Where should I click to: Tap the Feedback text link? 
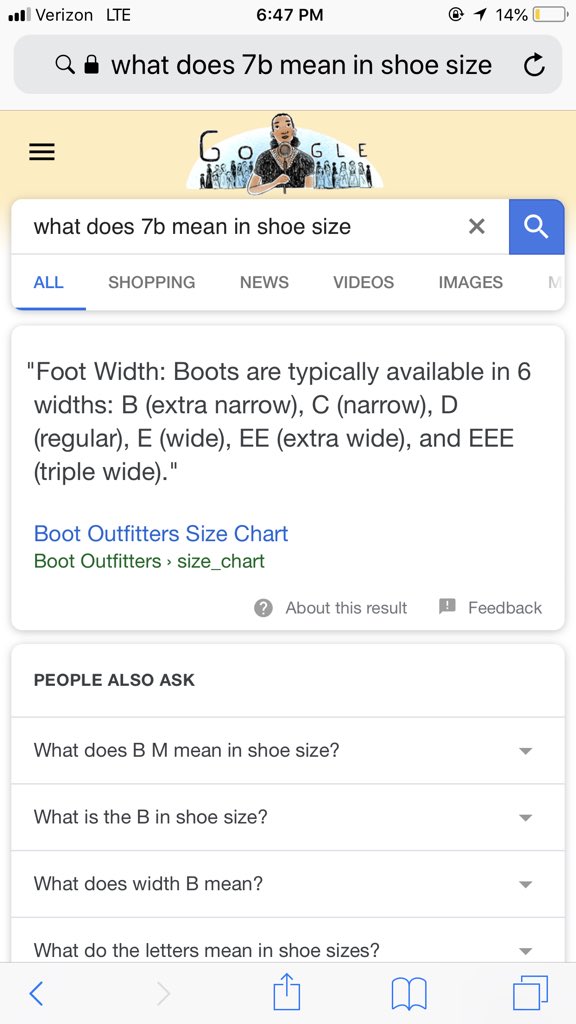[505, 608]
